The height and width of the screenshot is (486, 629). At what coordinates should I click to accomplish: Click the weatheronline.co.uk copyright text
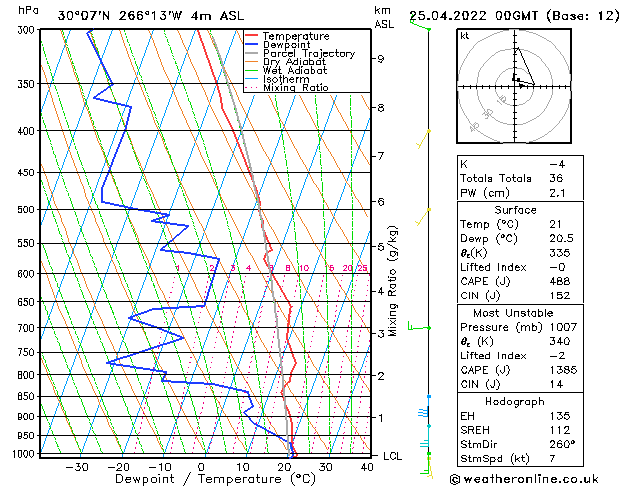pyautogui.click(x=524, y=479)
